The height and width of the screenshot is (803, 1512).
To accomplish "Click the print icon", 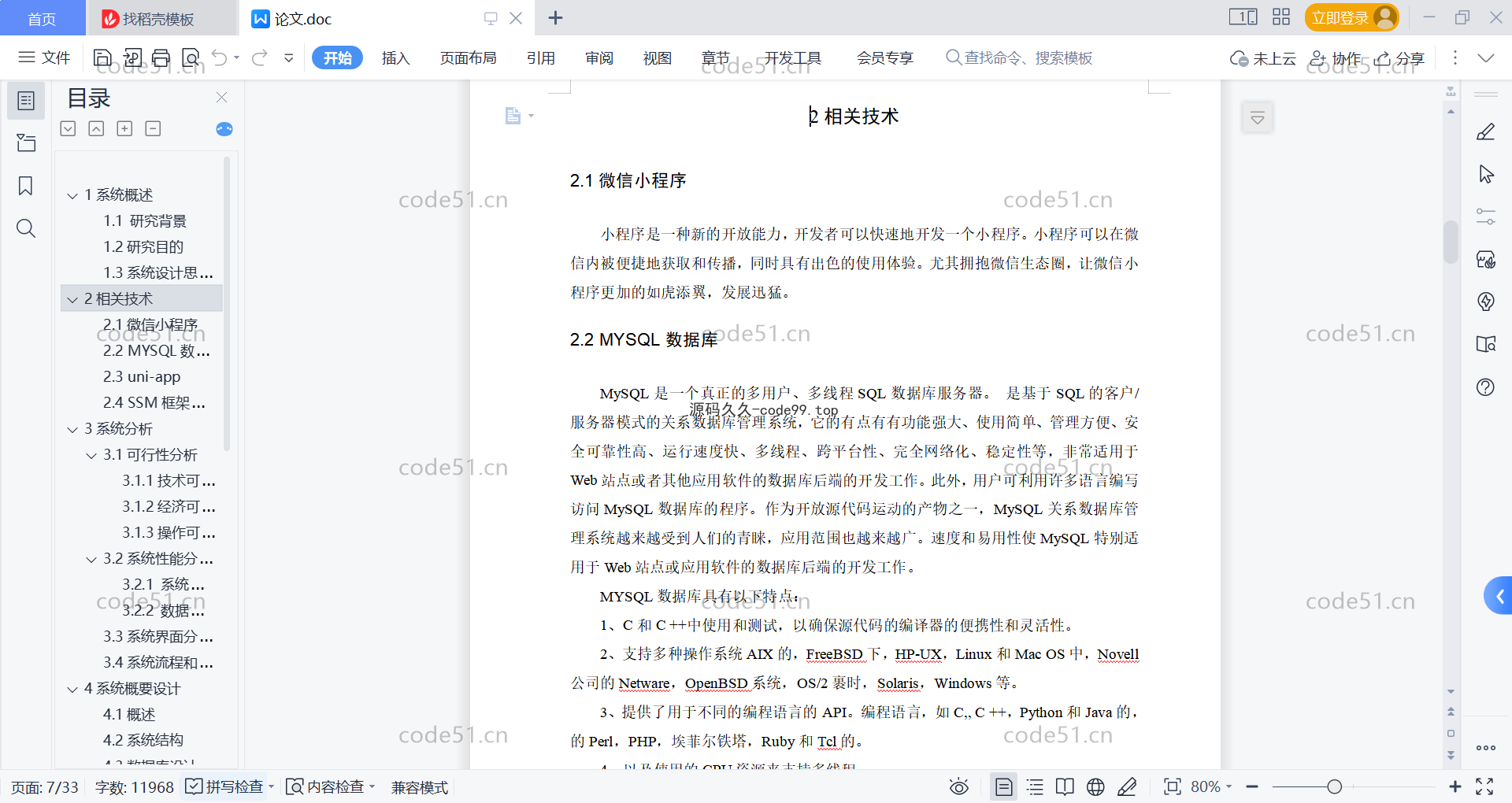I will click(161, 57).
